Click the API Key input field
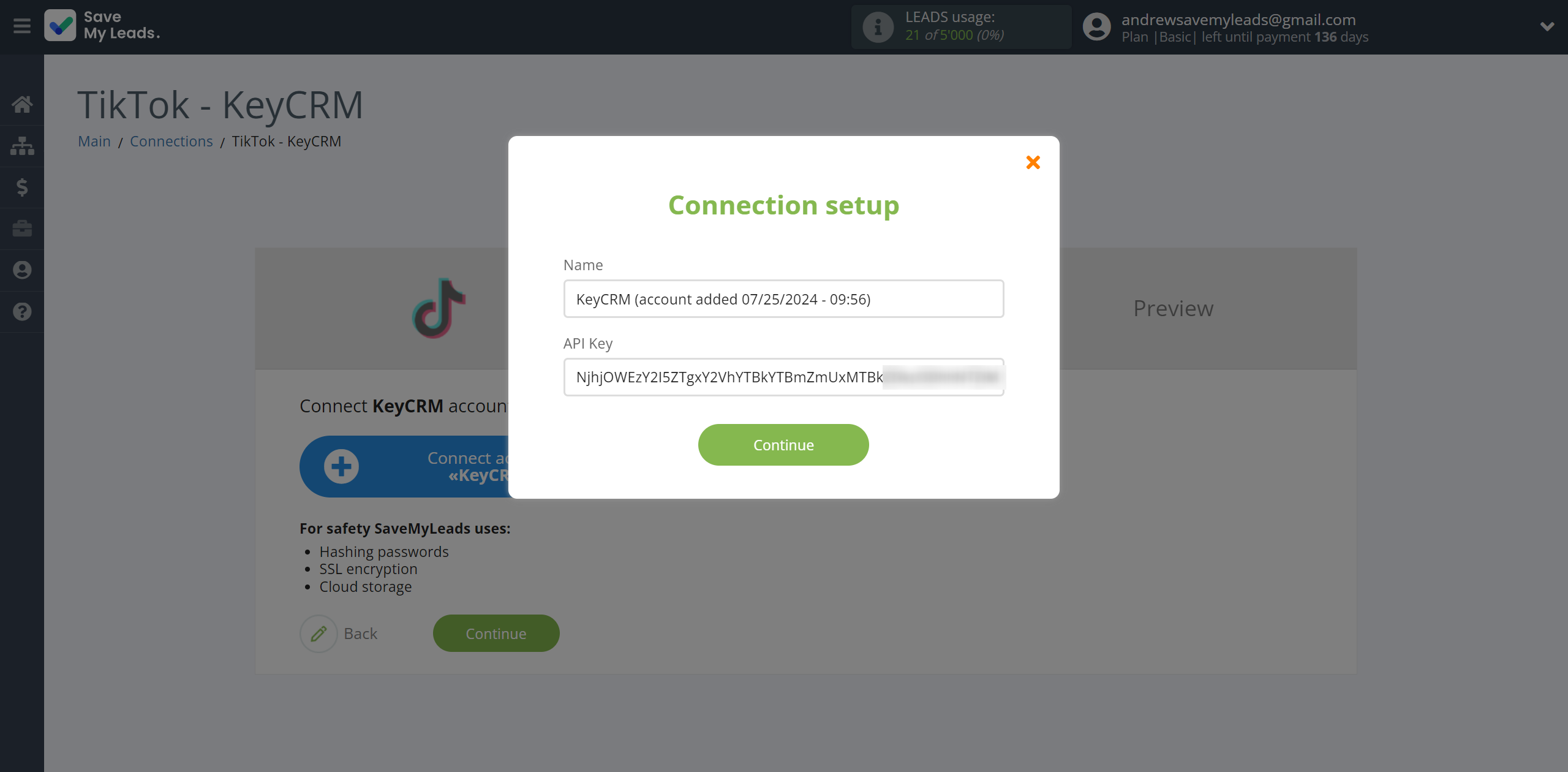Screen dimensions: 1568x772 [x=783, y=376]
